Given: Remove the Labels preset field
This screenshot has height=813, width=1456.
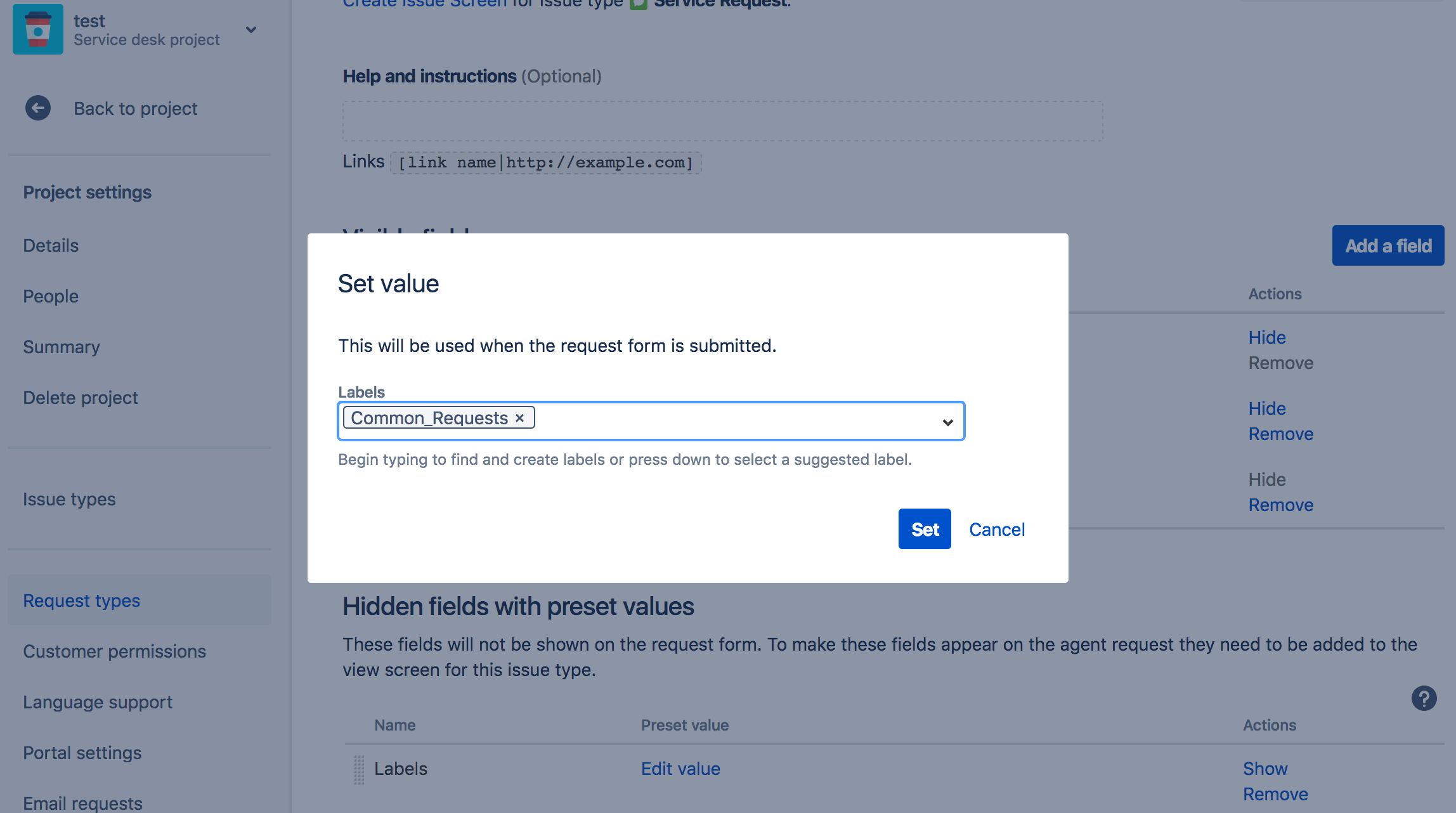Looking at the screenshot, I should pyautogui.click(x=1275, y=793).
